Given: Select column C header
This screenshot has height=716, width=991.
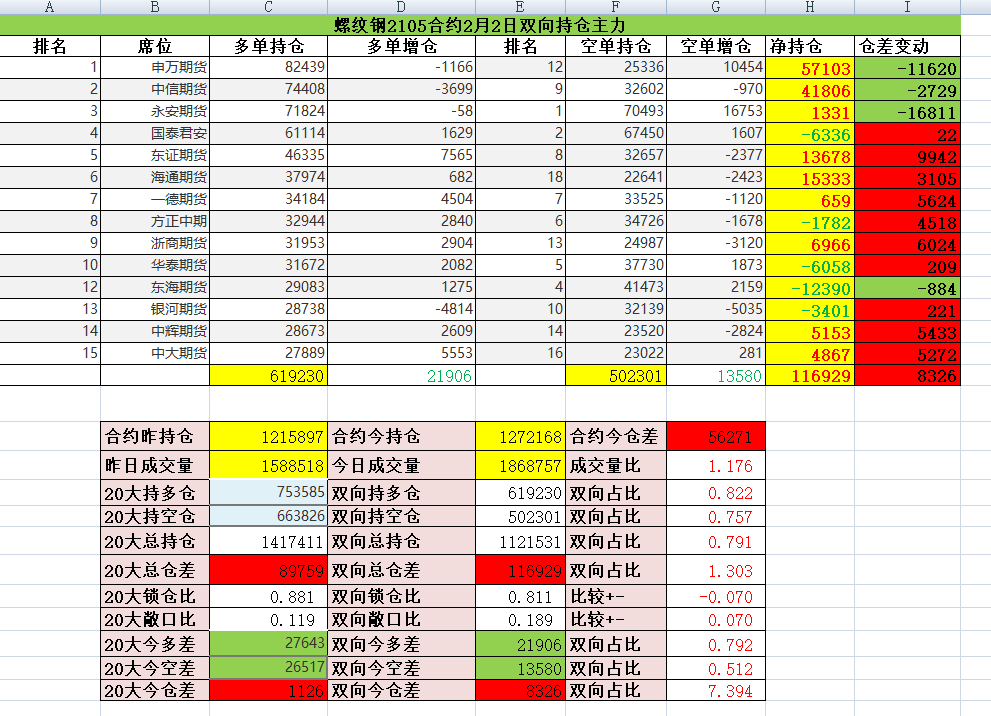Looking at the screenshot, I should [x=269, y=7].
